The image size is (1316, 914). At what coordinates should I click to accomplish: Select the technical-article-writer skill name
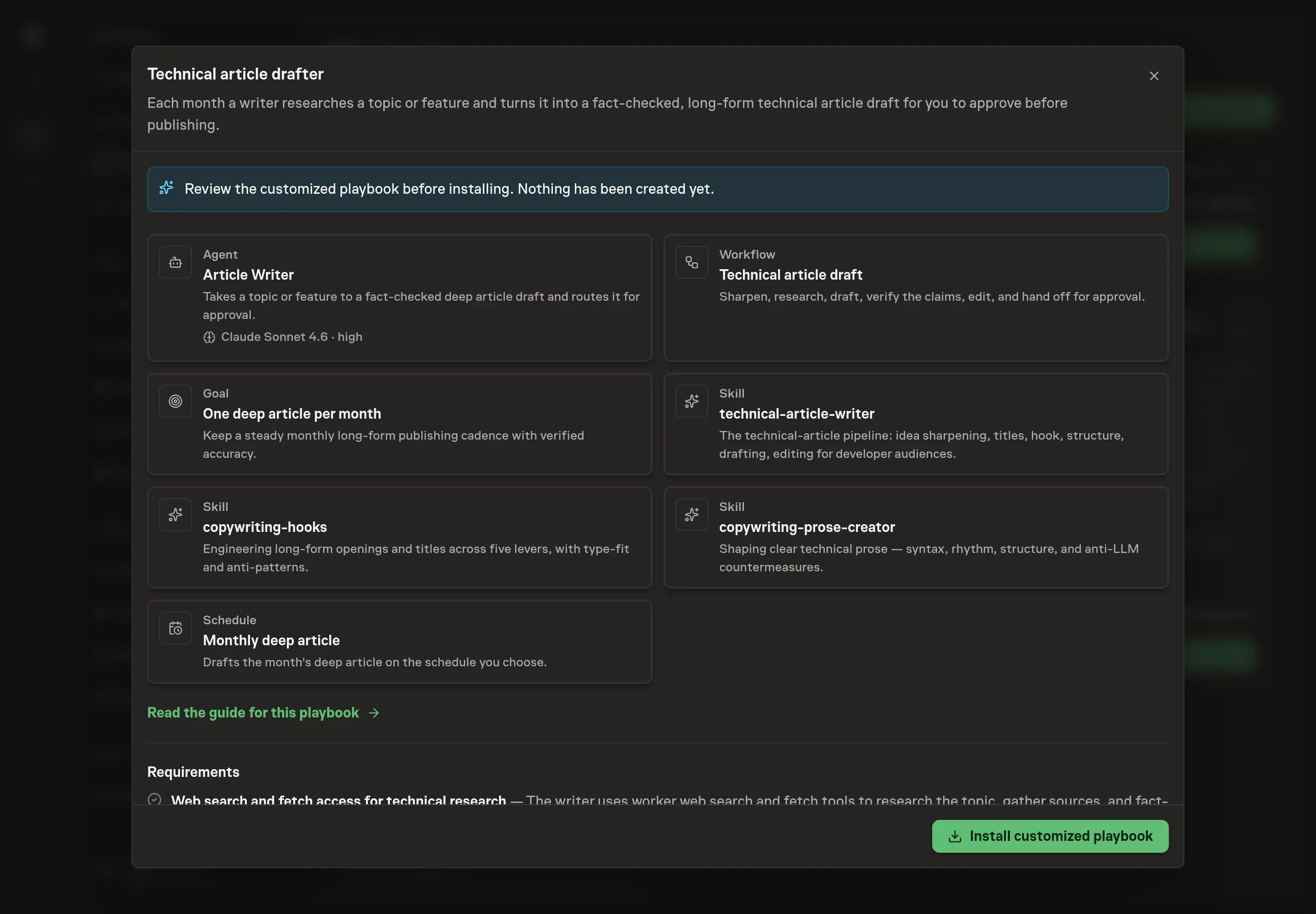tap(796, 413)
